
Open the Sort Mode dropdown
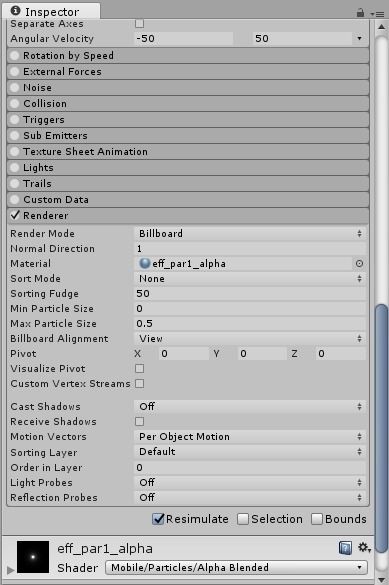[250, 279]
